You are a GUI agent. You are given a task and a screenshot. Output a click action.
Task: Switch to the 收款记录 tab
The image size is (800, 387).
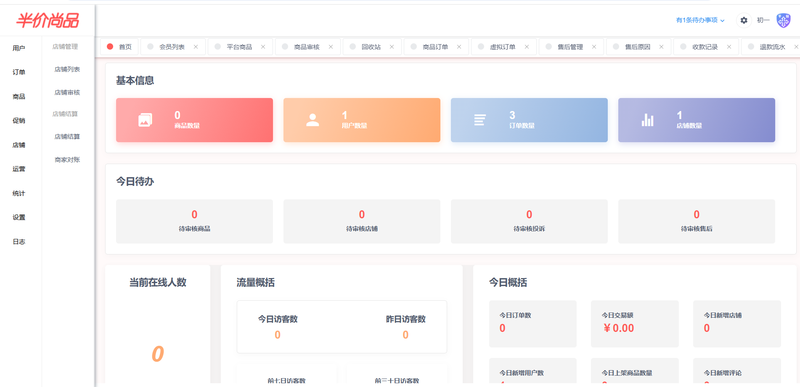point(705,47)
